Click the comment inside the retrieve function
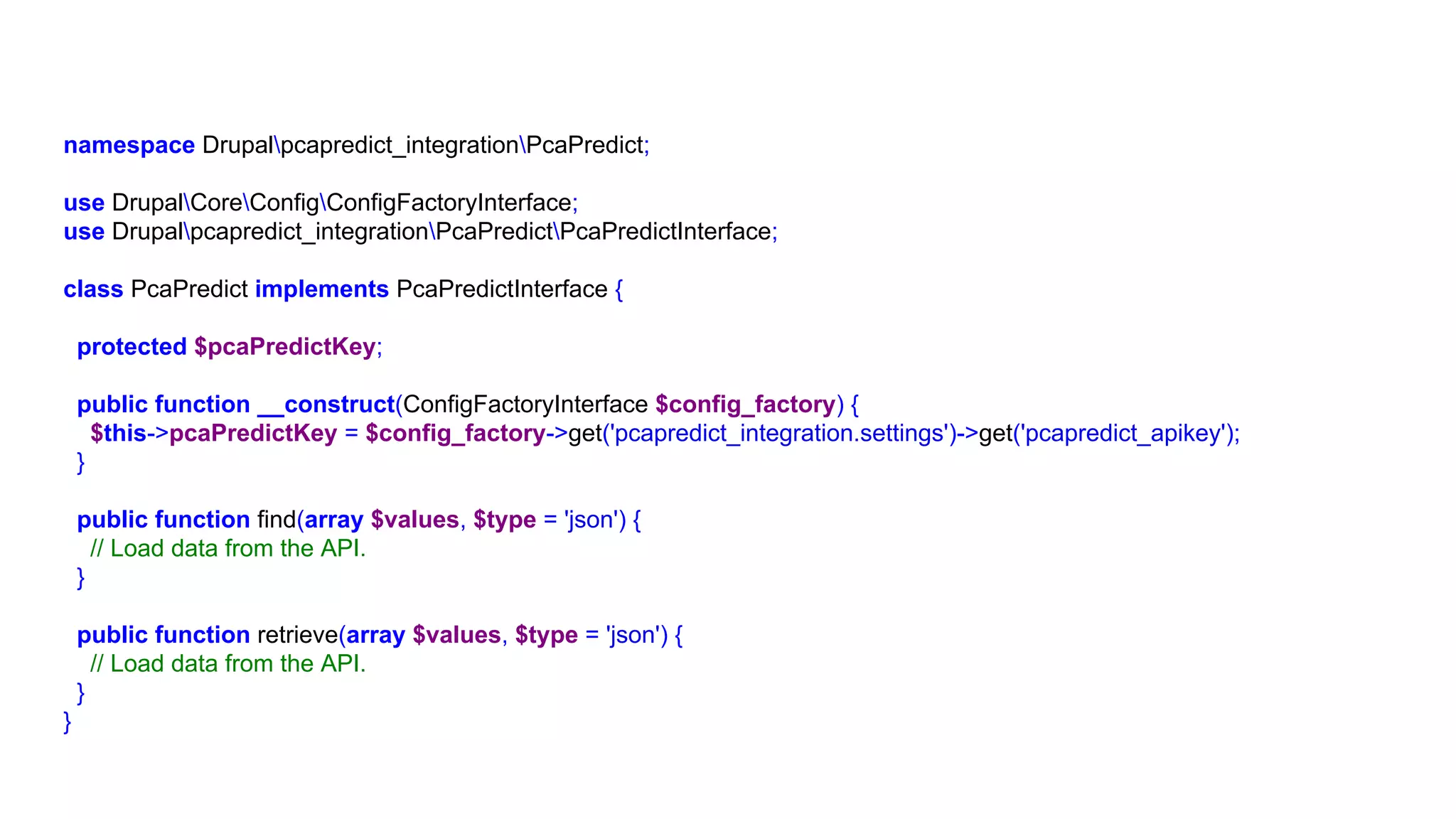Viewport: 1456px width, 819px height. (x=227, y=664)
